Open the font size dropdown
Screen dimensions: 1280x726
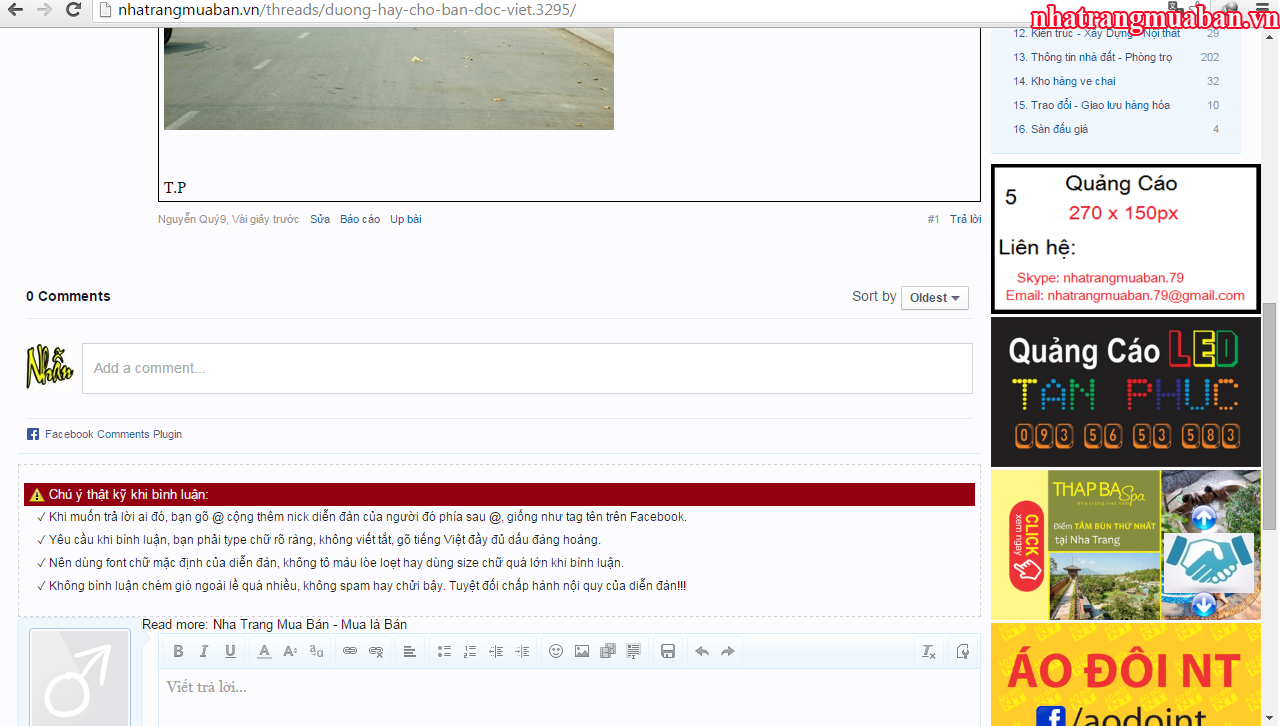pyautogui.click(x=290, y=651)
